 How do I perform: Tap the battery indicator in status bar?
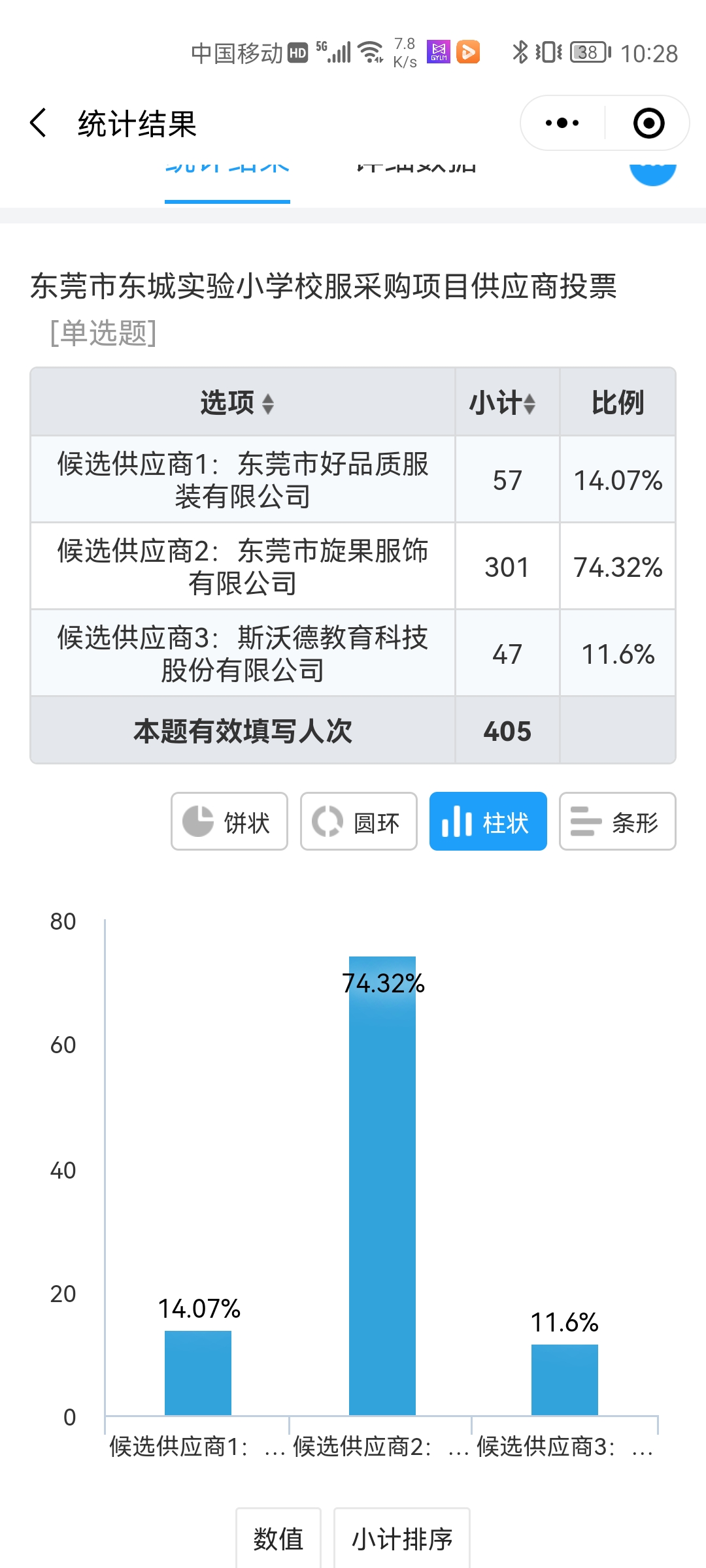click(590, 52)
